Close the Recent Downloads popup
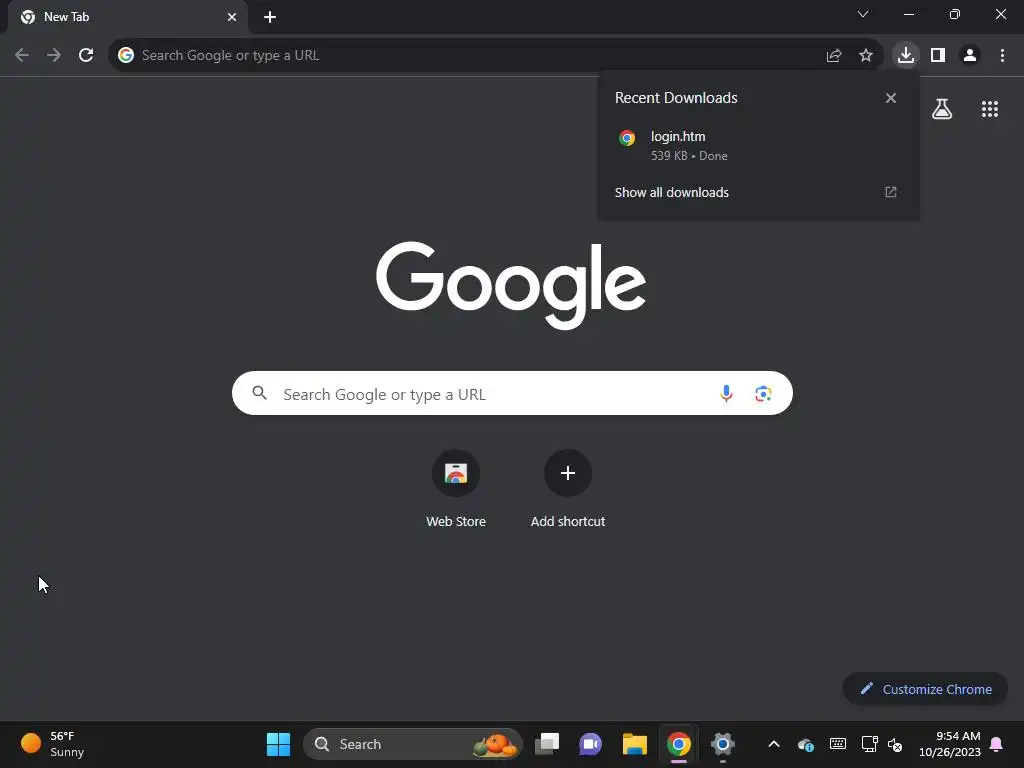1024x768 pixels. click(891, 98)
